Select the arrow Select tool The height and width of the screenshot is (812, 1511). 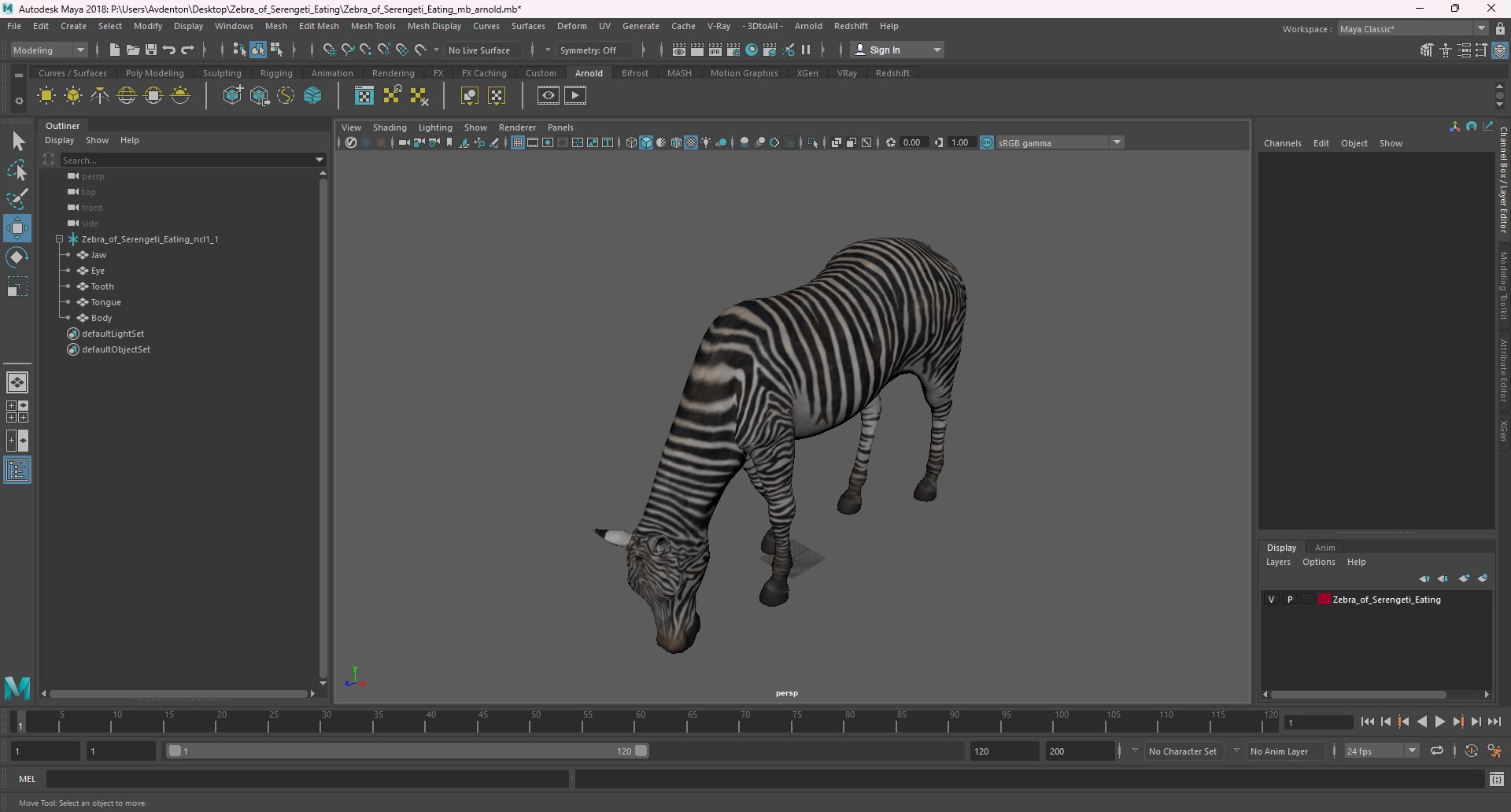(17, 142)
